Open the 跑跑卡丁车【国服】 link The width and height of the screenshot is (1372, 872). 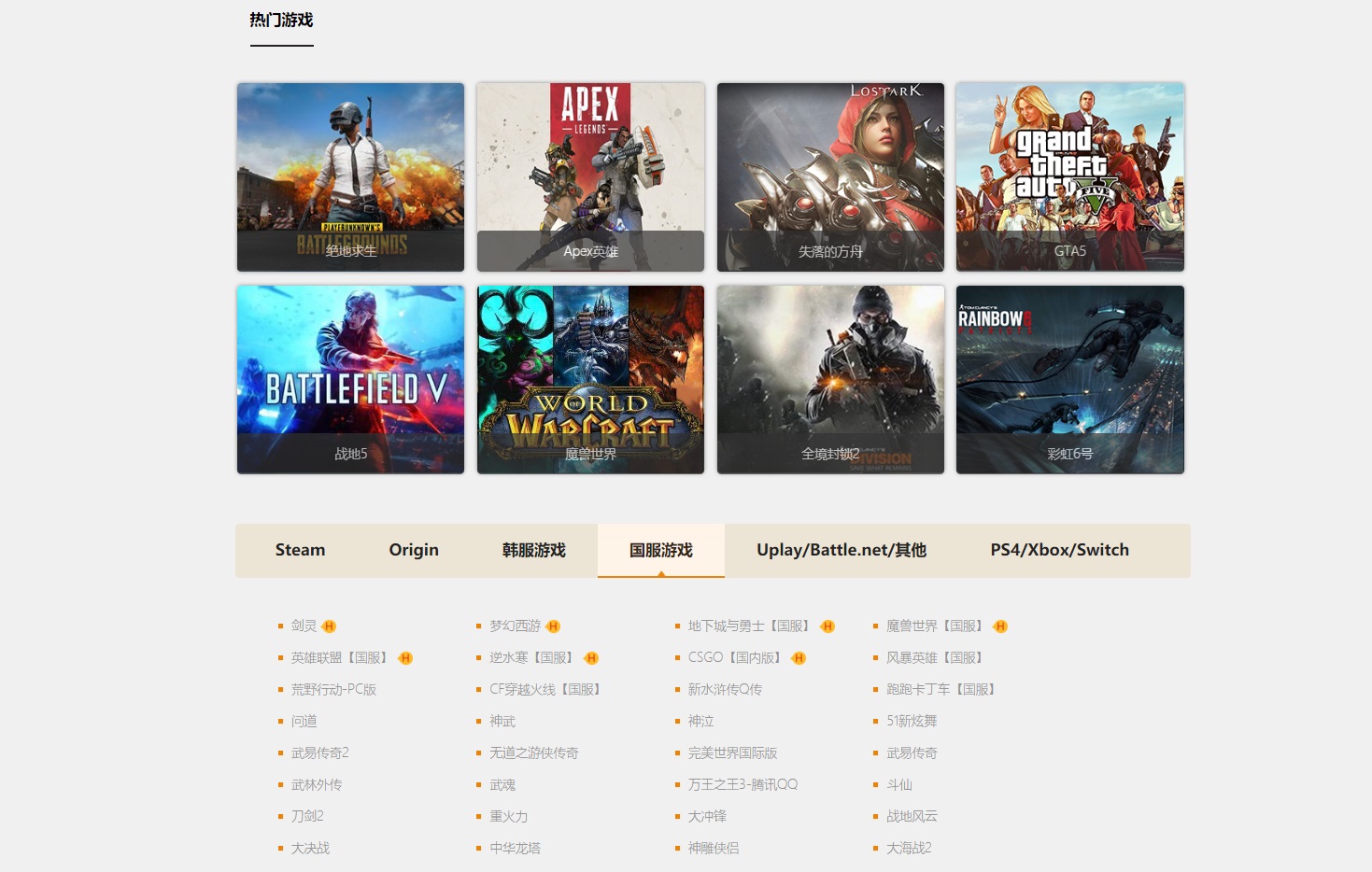[x=942, y=689]
